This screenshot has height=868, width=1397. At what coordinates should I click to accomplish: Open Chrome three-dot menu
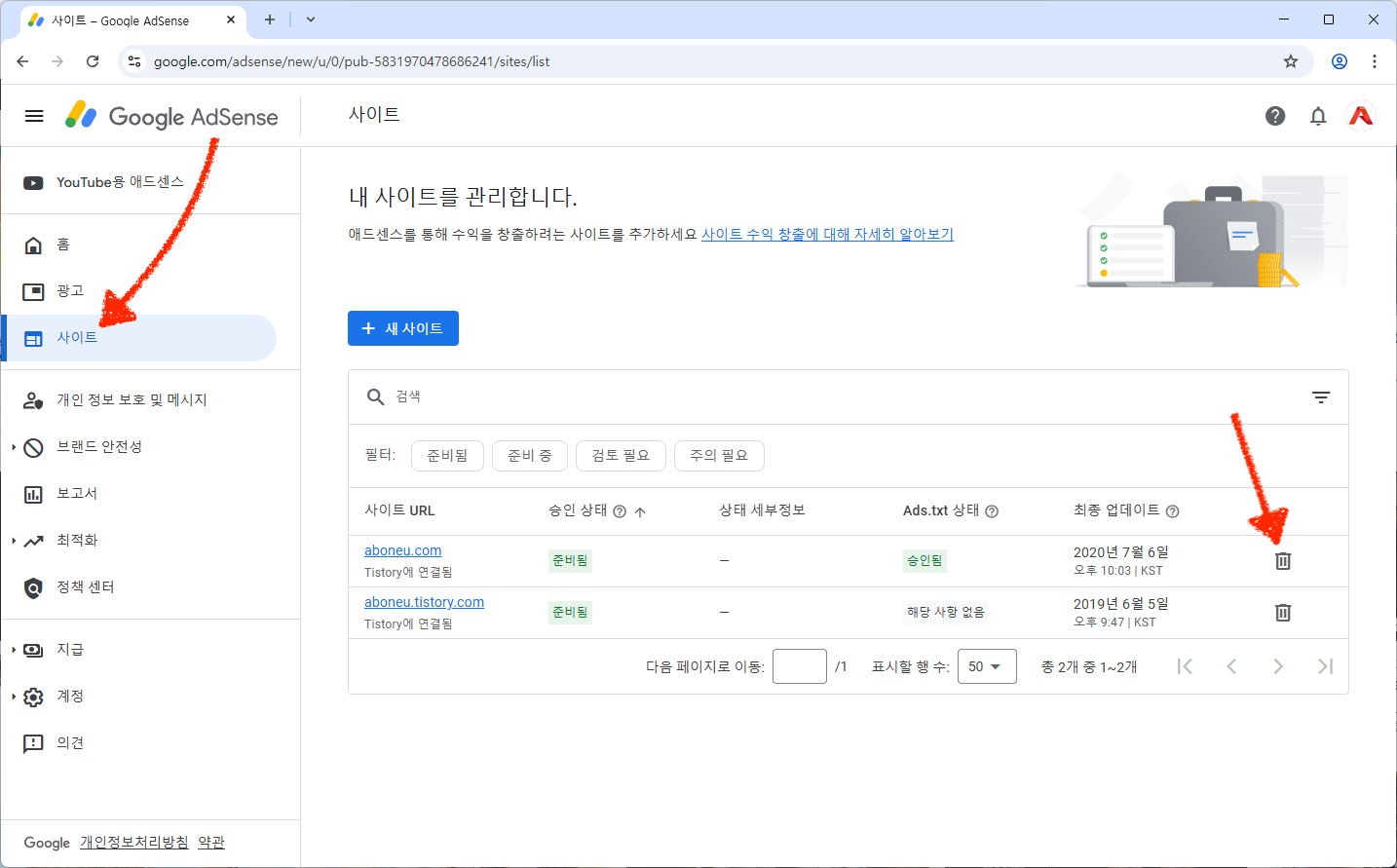[x=1375, y=61]
